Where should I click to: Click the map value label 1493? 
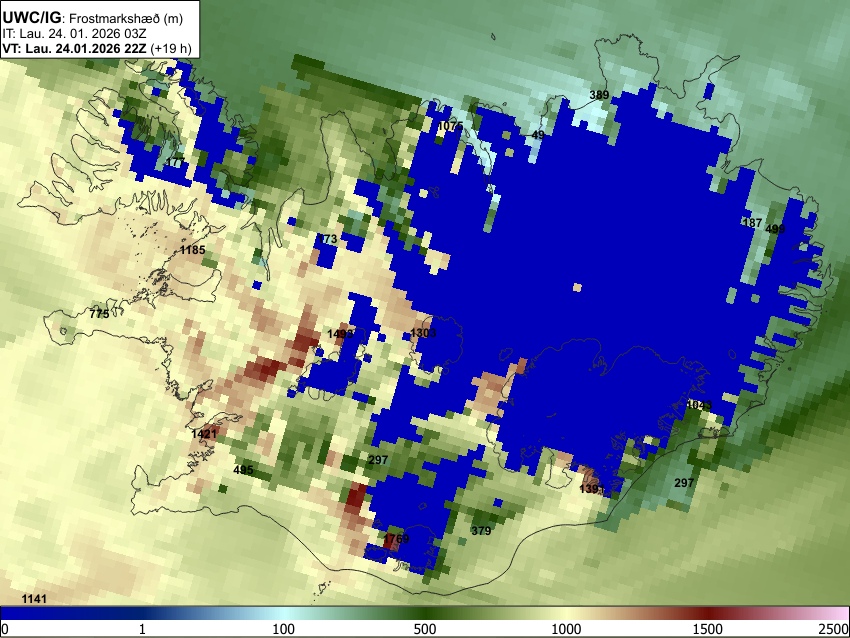(340, 334)
